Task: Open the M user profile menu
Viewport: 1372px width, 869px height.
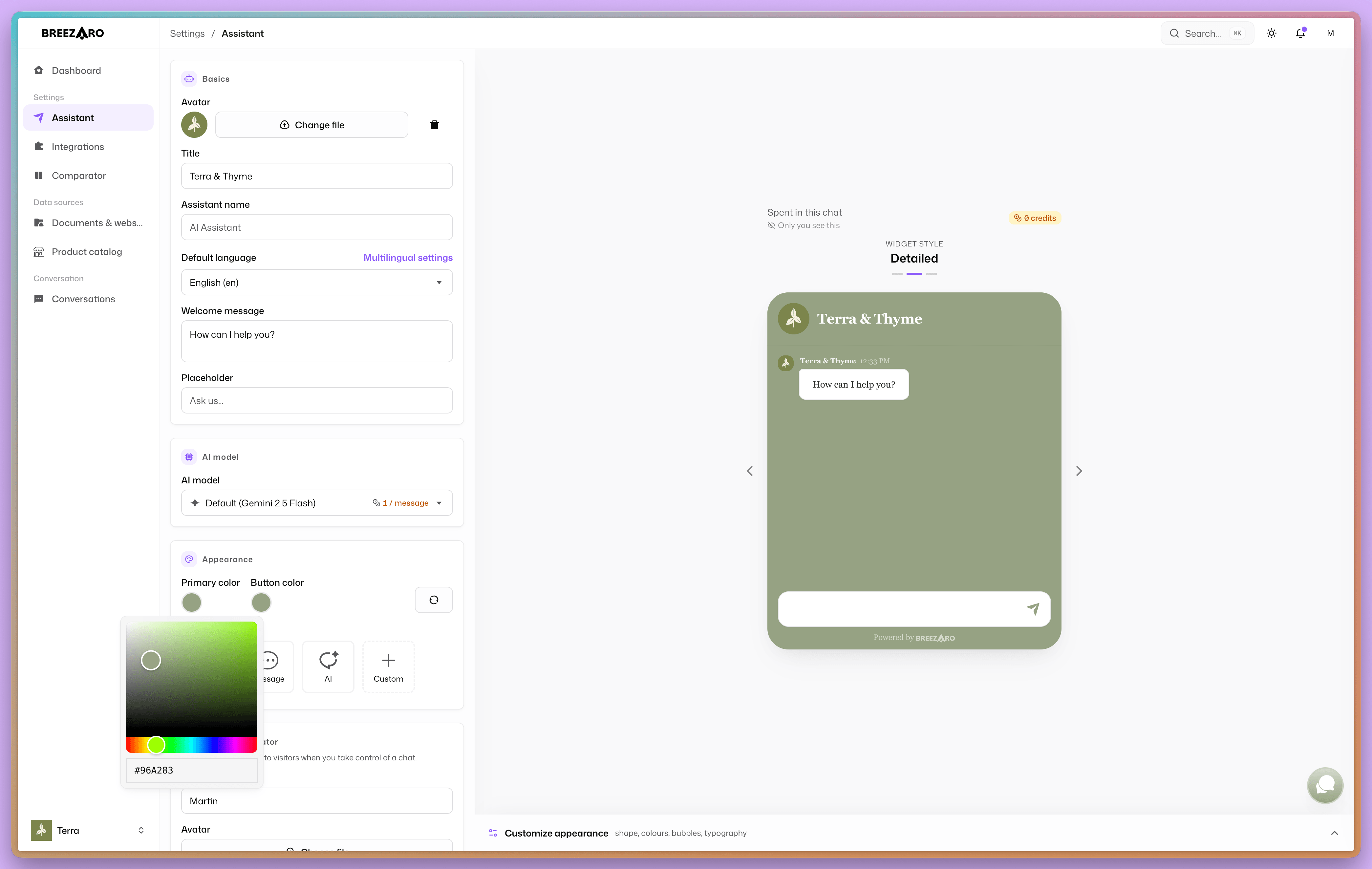Action: coord(1330,33)
